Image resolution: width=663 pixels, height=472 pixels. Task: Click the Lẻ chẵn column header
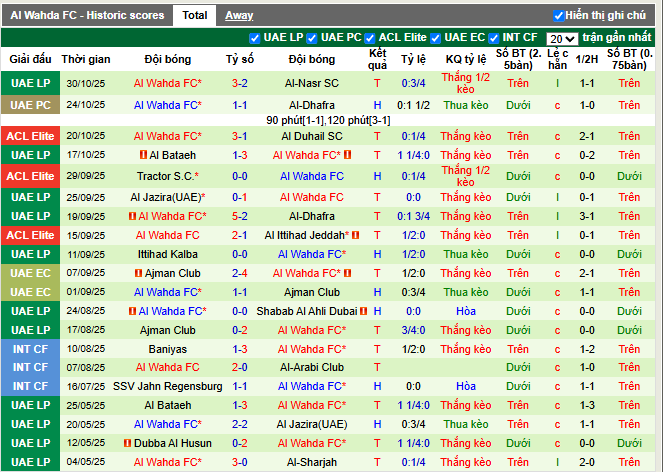coord(557,59)
